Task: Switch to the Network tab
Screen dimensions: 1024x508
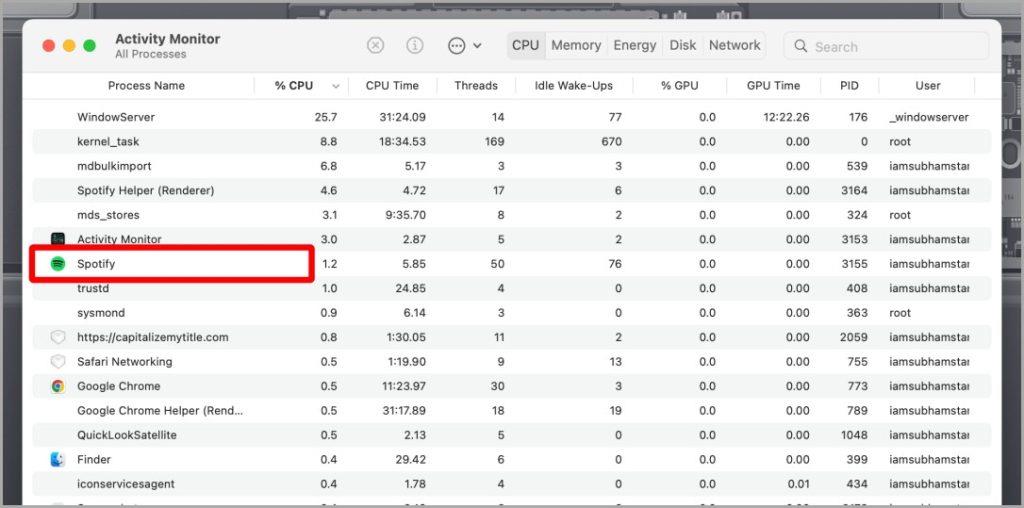Action: coord(735,45)
